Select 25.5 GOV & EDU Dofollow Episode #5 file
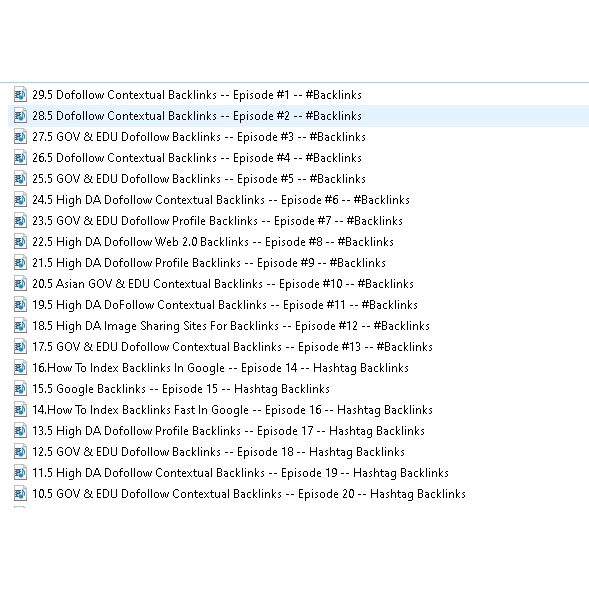The width and height of the screenshot is (589, 589). click(199, 179)
